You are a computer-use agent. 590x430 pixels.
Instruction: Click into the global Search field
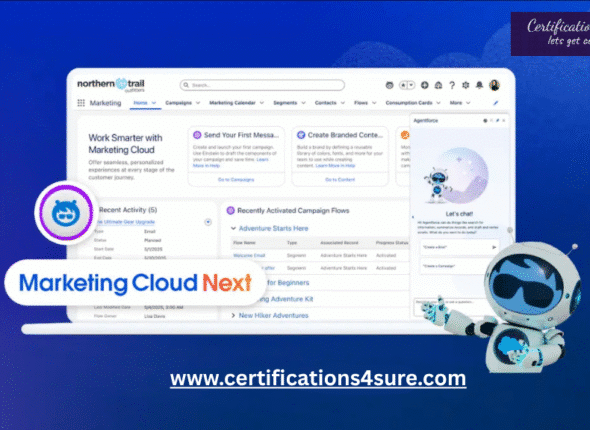coord(262,85)
